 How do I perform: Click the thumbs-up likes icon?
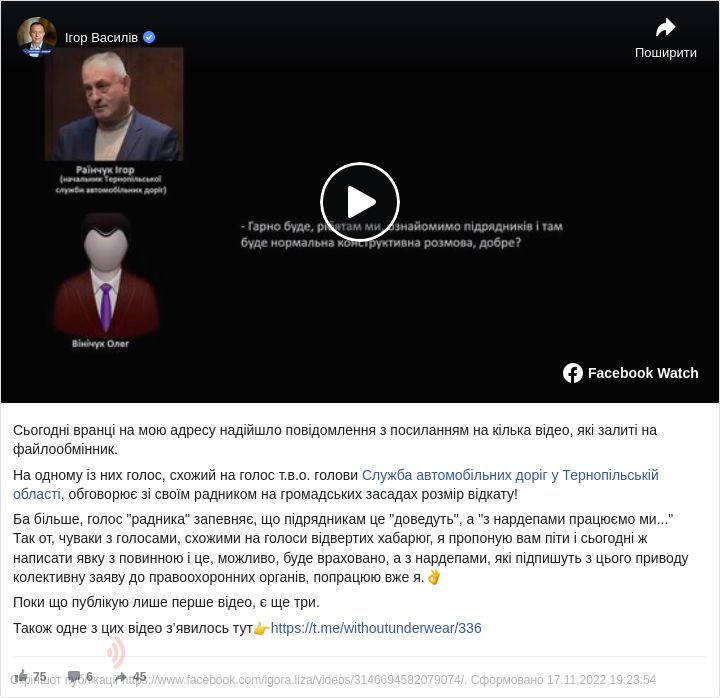[x=21, y=676]
